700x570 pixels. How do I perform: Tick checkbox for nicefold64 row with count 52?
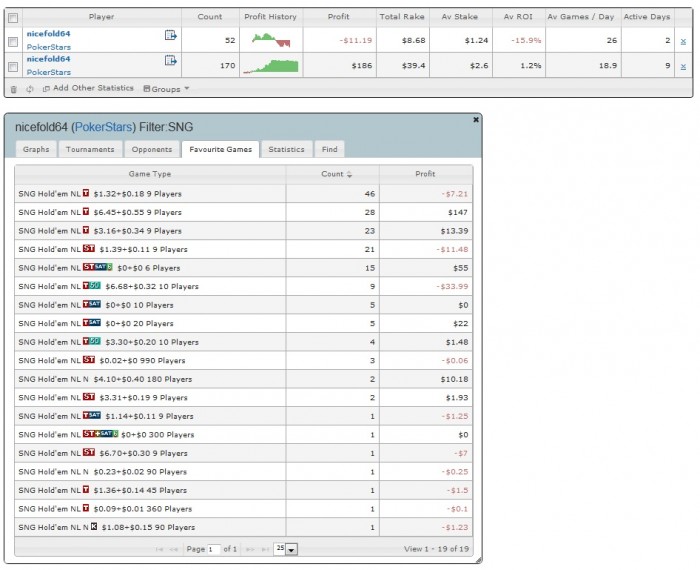coord(13,42)
